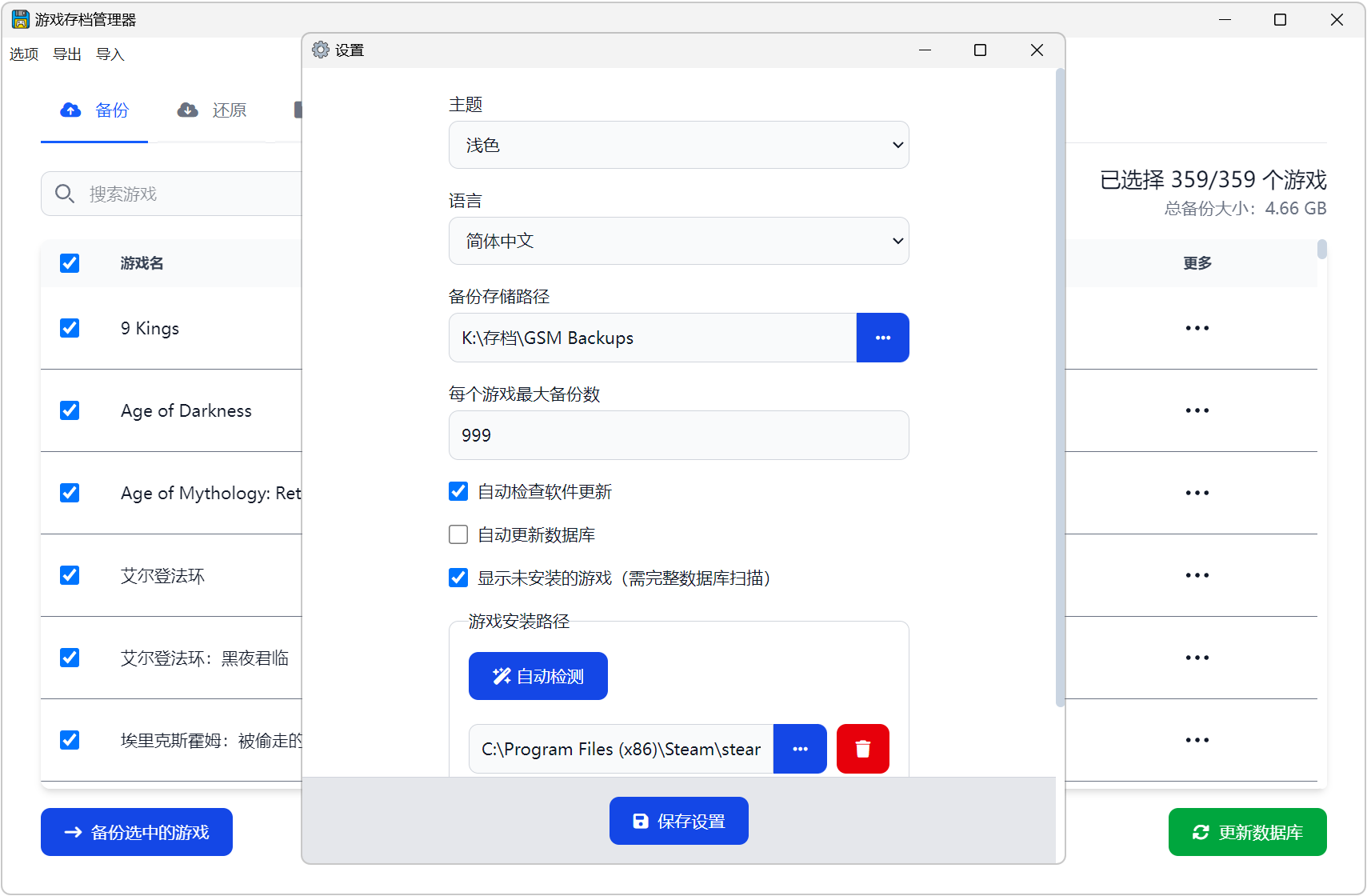The width and height of the screenshot is (1367, 896).
Task: Click the 游戏名 column header
Action: (x=142, y=263)
